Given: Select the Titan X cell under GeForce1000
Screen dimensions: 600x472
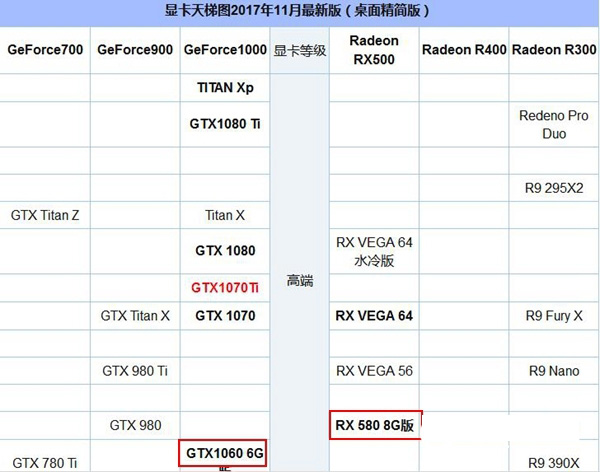Looking at the screenshot, I should [x=225, y=215].
